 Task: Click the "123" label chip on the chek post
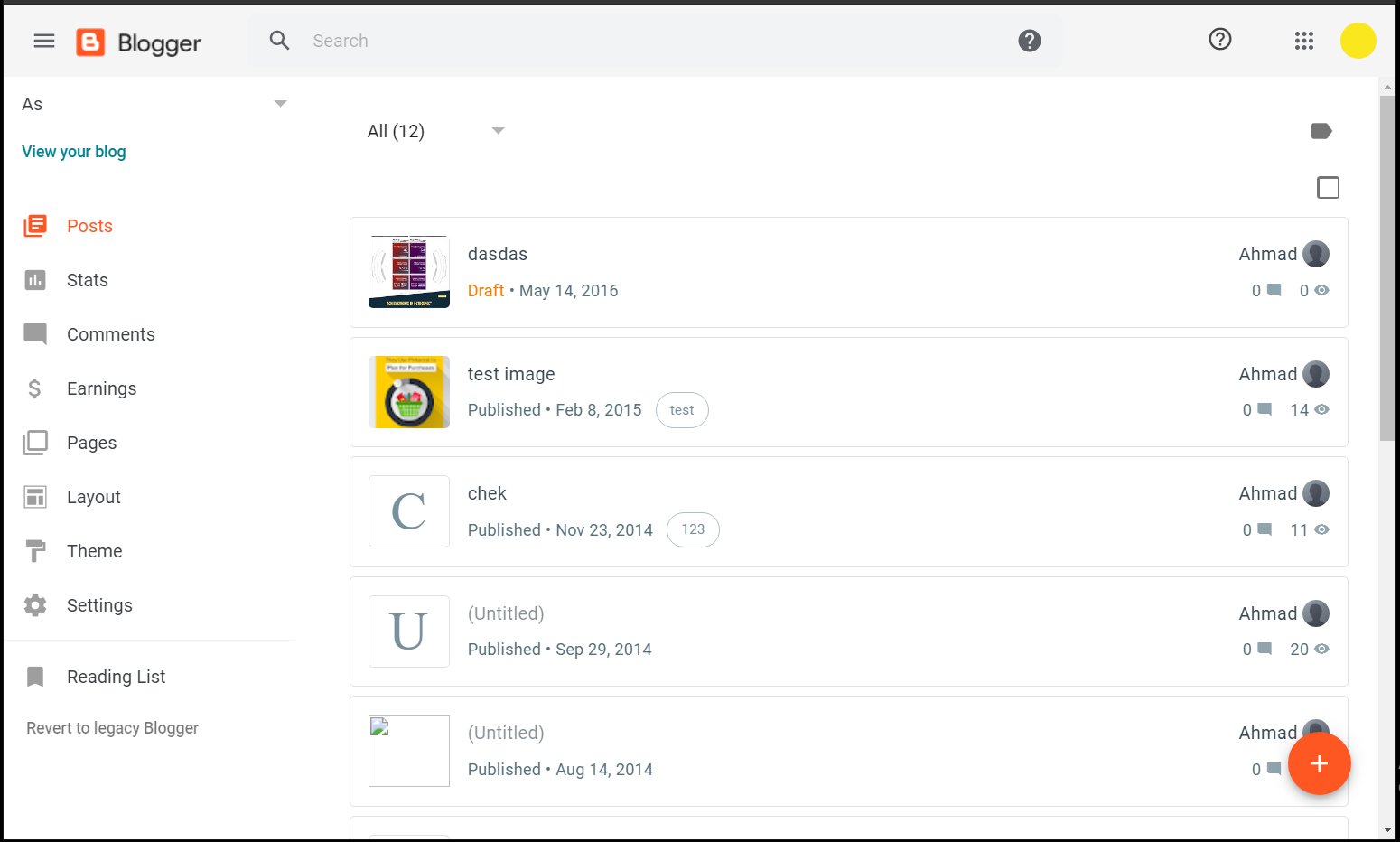[x=693, y=529]
